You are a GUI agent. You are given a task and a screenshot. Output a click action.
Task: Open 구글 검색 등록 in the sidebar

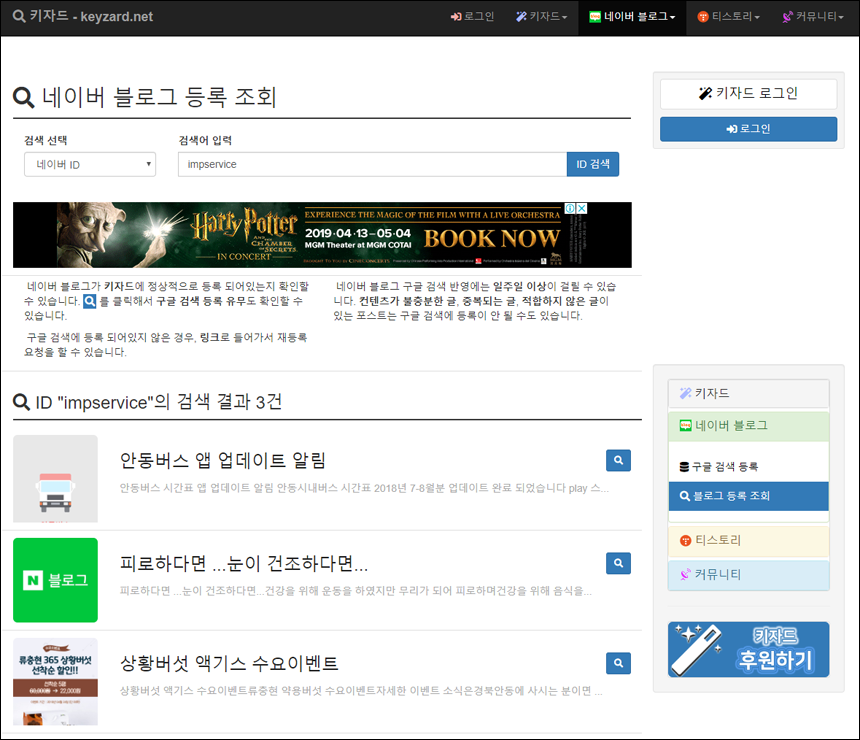[748, 467]
